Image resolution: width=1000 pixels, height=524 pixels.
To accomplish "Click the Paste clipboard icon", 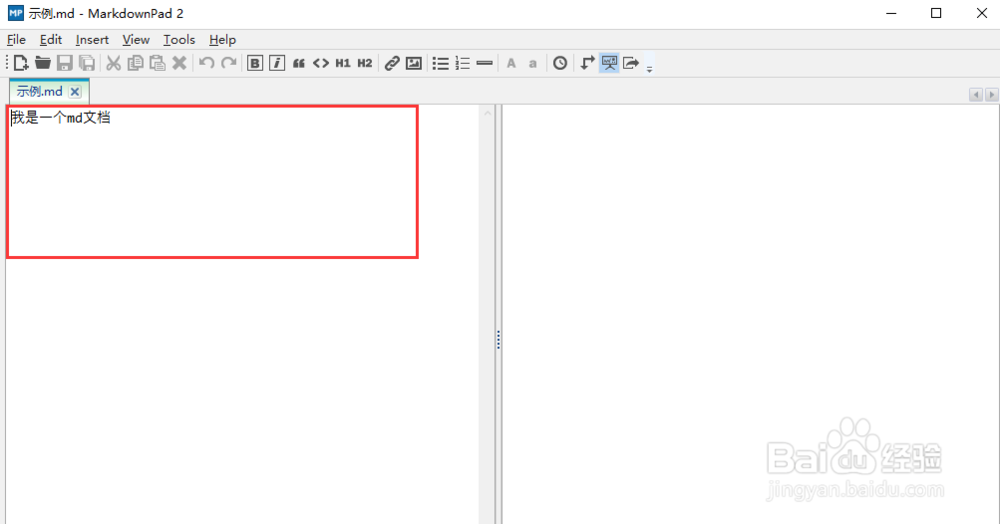I will 157,63.
